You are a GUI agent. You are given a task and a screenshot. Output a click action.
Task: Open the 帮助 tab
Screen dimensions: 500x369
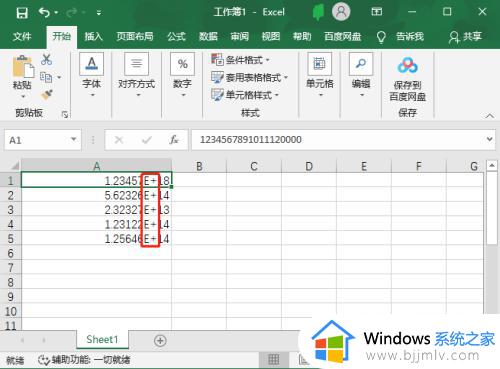click(x=302, y=36)
